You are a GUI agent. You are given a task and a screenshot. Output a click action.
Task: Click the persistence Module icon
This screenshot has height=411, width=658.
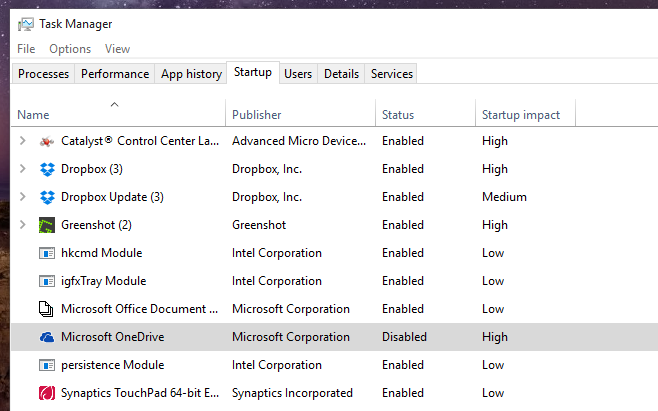point(47,365)
